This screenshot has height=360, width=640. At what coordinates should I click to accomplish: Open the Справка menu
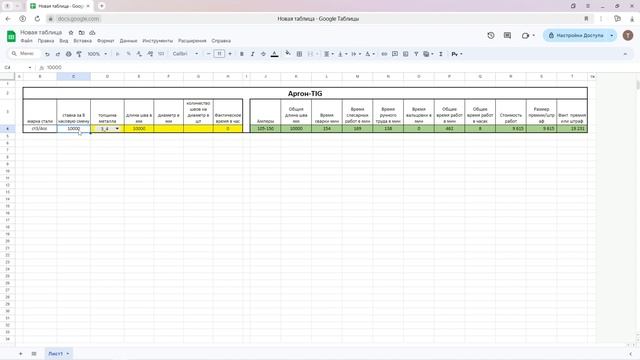click(221, 41)
